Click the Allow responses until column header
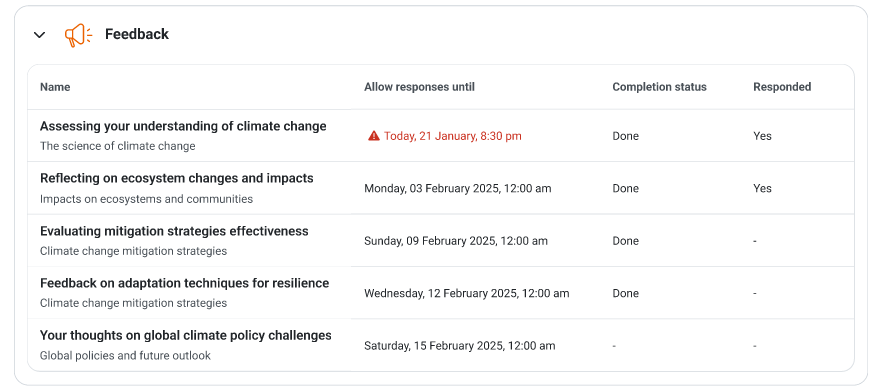Image resolution: width=878 pixels, height=390 pixels. coord(419,87)
